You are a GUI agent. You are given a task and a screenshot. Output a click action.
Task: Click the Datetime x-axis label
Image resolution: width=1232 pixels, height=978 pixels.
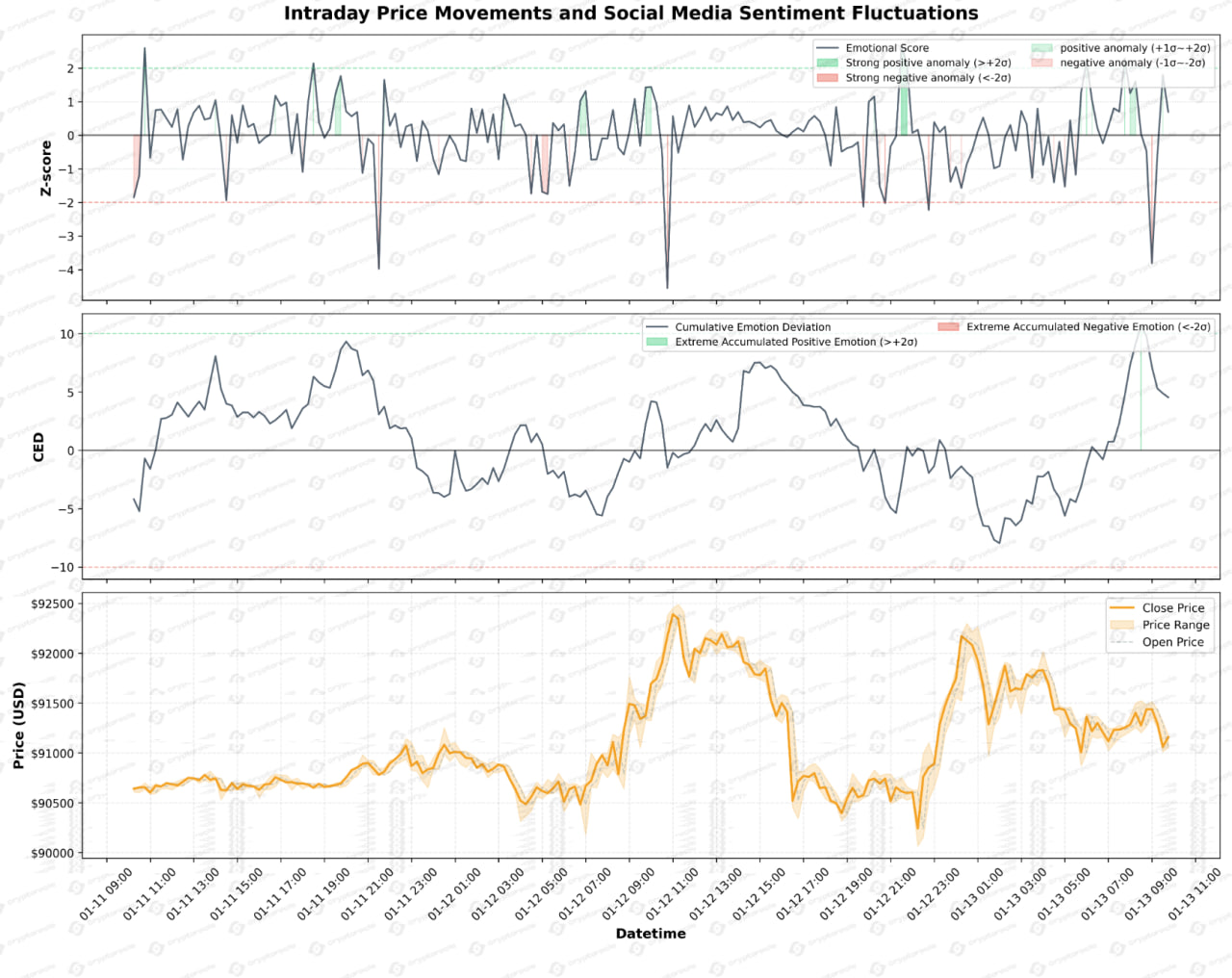point(651,934)
